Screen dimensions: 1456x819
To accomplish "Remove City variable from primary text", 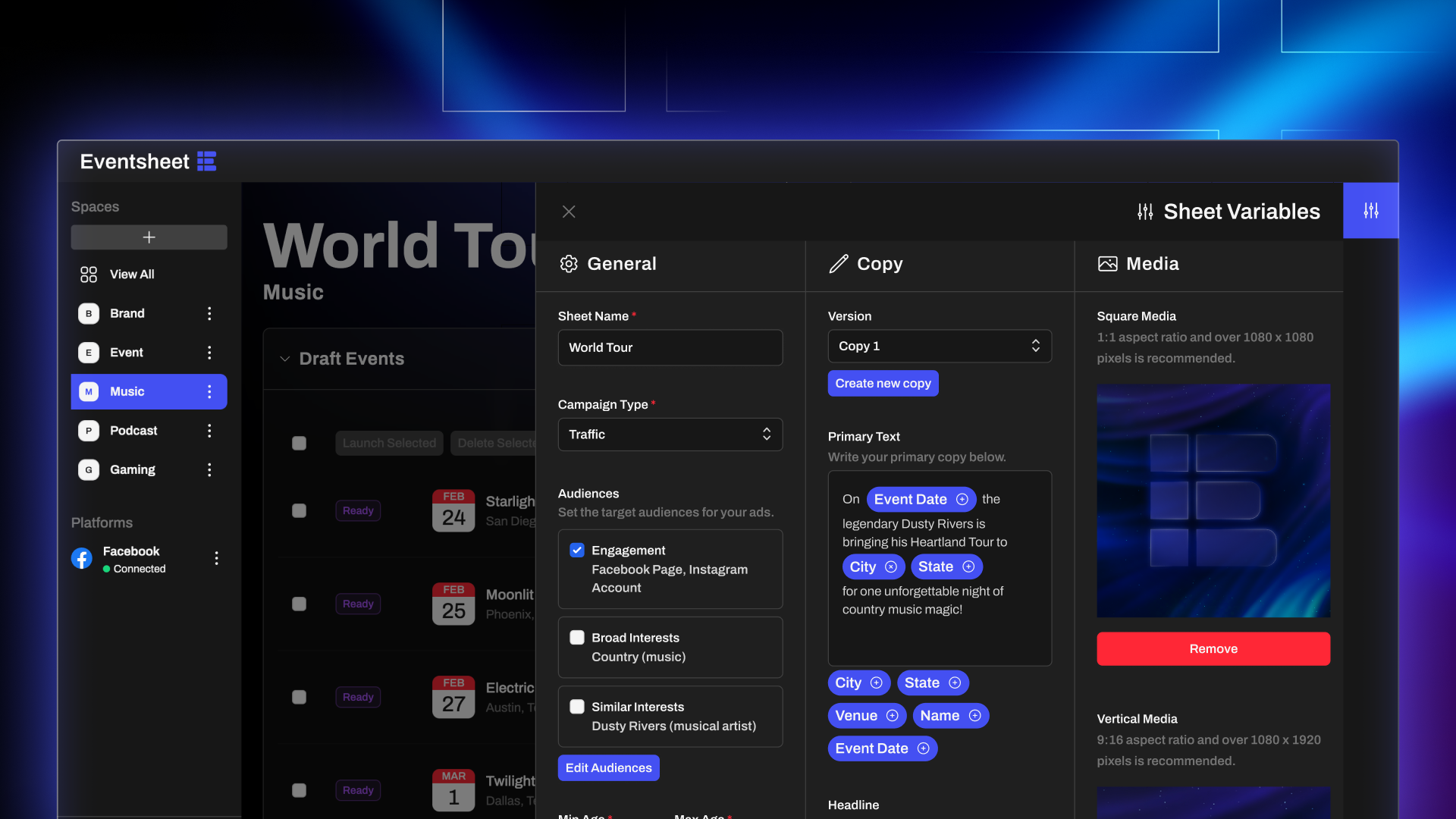I will [x=891, y=567].
